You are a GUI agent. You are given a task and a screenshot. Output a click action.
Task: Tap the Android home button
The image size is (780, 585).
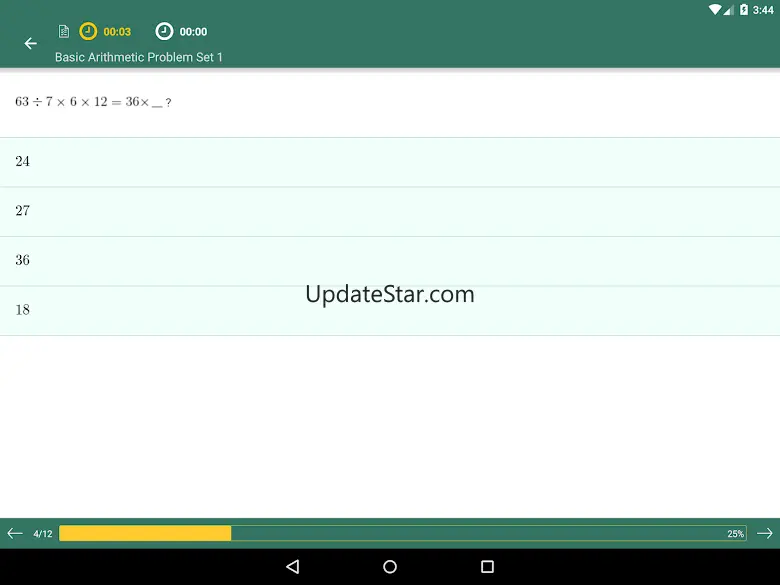click(390, 567)
